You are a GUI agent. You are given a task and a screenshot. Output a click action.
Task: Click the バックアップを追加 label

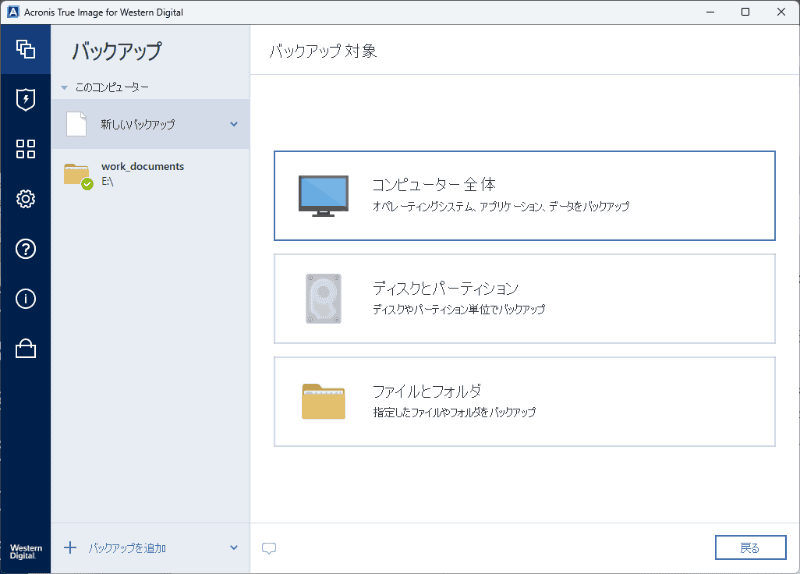(127, 548)
